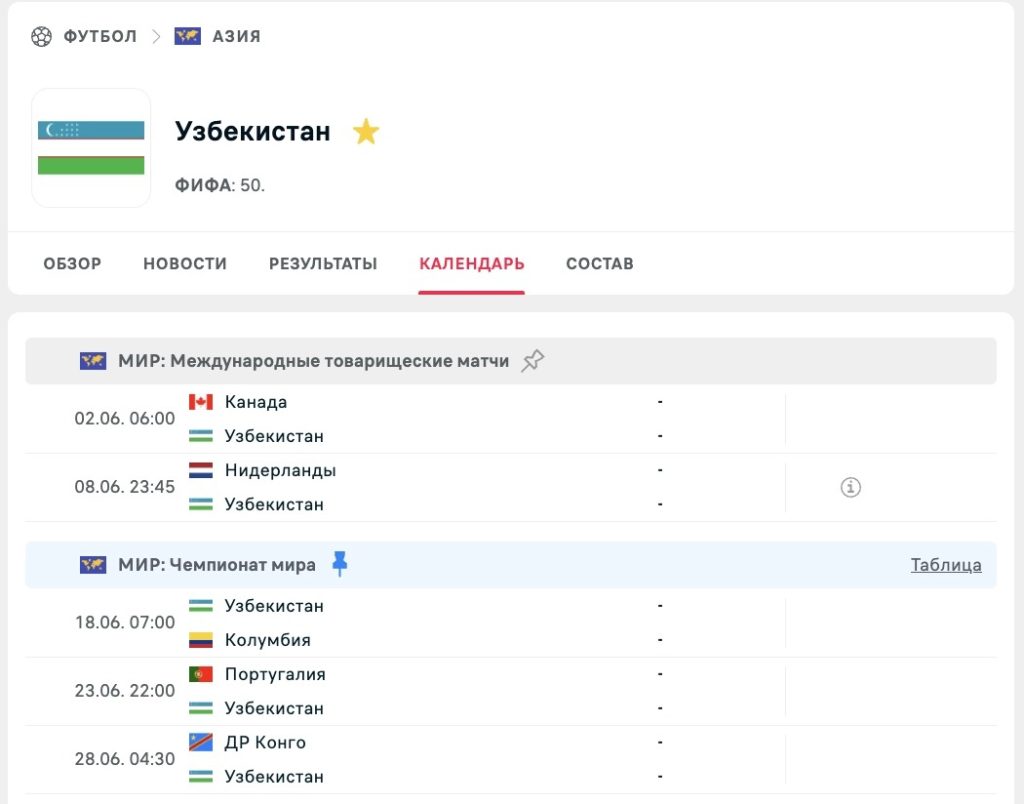Open info icon for Нидерланды match
1024x804 pixels.
click(850, 487)
